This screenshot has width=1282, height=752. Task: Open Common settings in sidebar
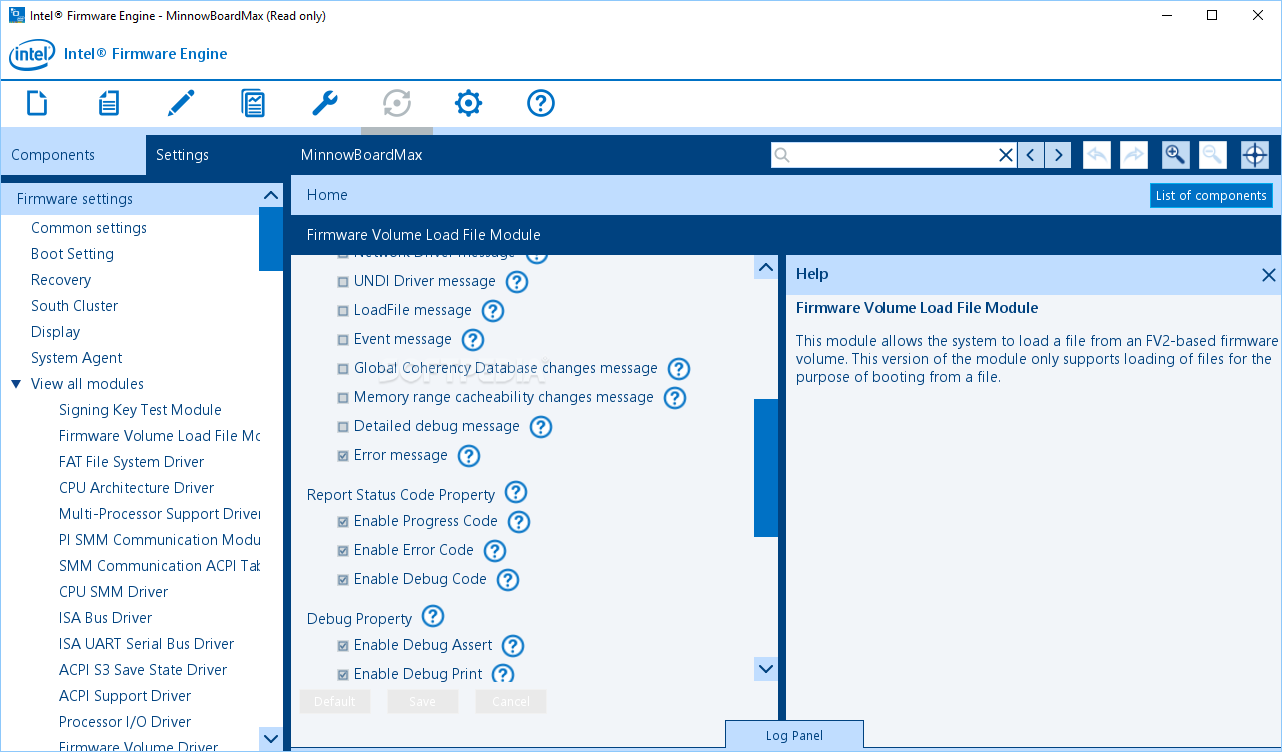tap(89, 228)
